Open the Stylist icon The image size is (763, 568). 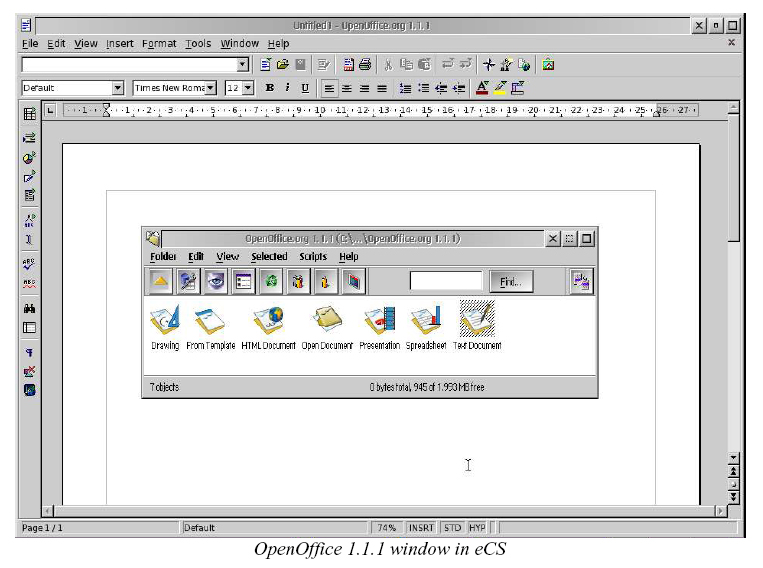507,65
